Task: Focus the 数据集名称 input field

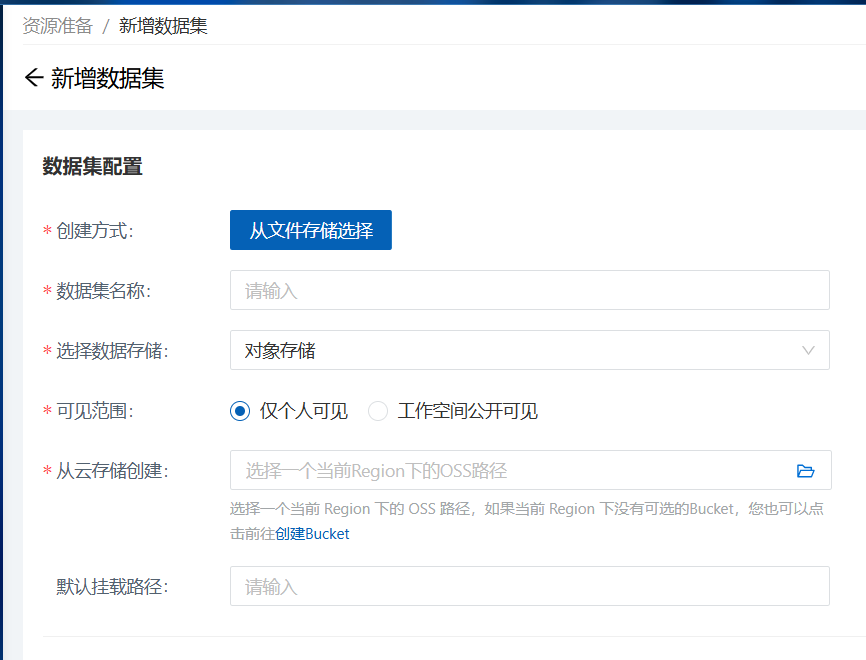Action: pos(529,290)
